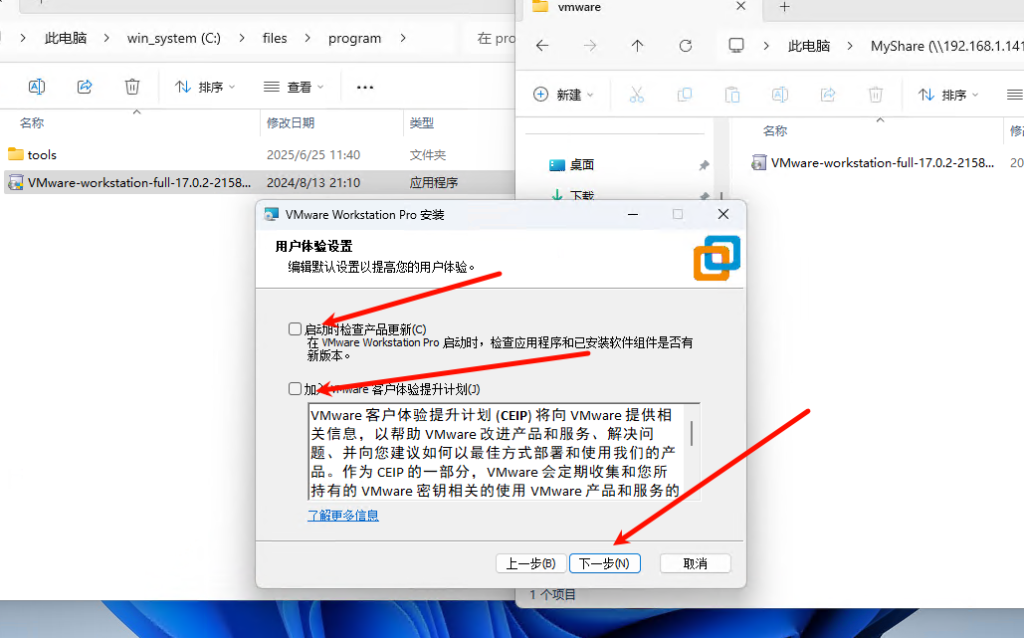The height and width of the screenshot is (638, 1024).
Task: Click the Cut scissors icon in vmware window
Action: [637, 95]
